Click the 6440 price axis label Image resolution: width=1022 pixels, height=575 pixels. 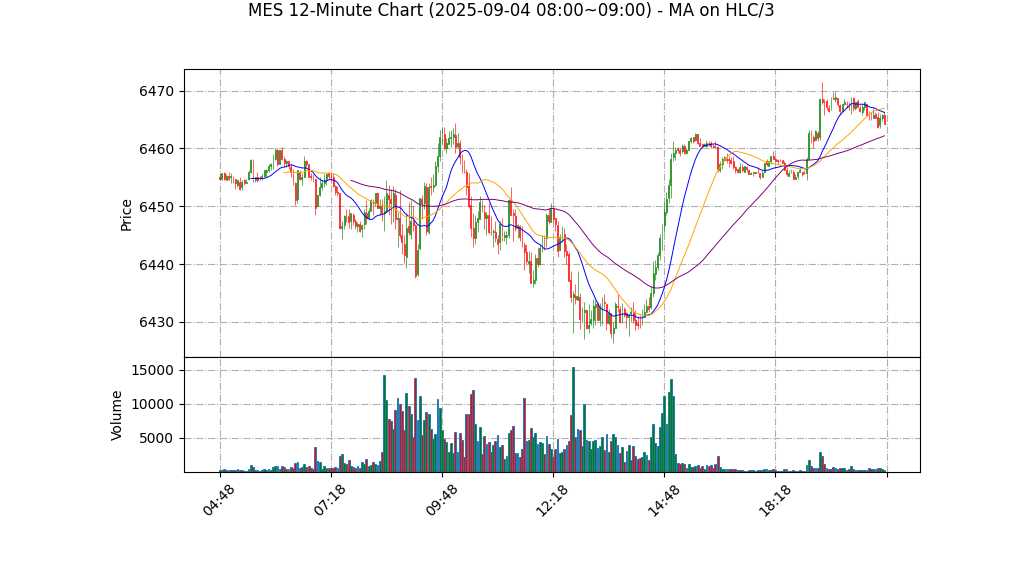click(x=156, y=265)
